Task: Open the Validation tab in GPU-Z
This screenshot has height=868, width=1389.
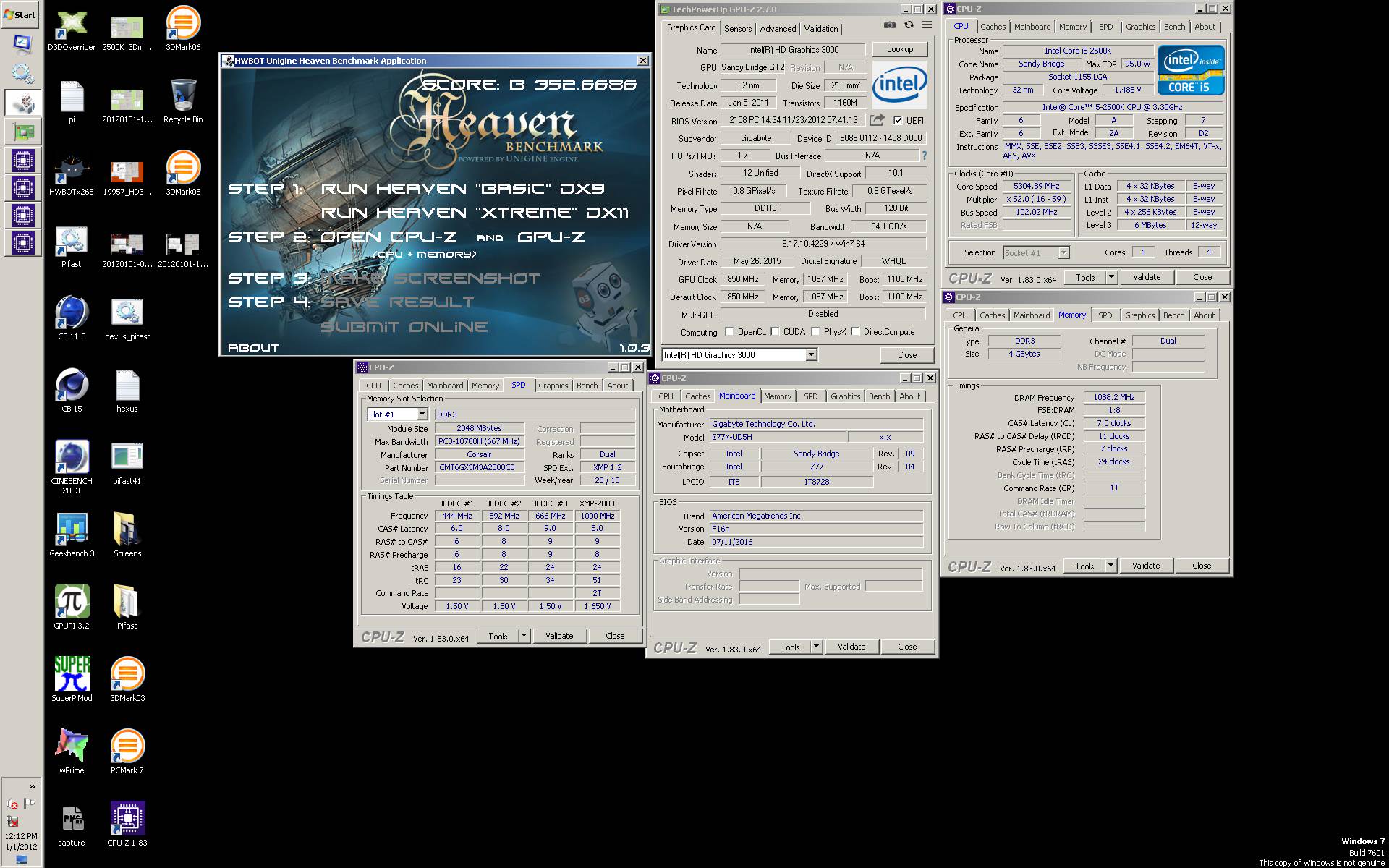Action: click(x=821, y=29)
